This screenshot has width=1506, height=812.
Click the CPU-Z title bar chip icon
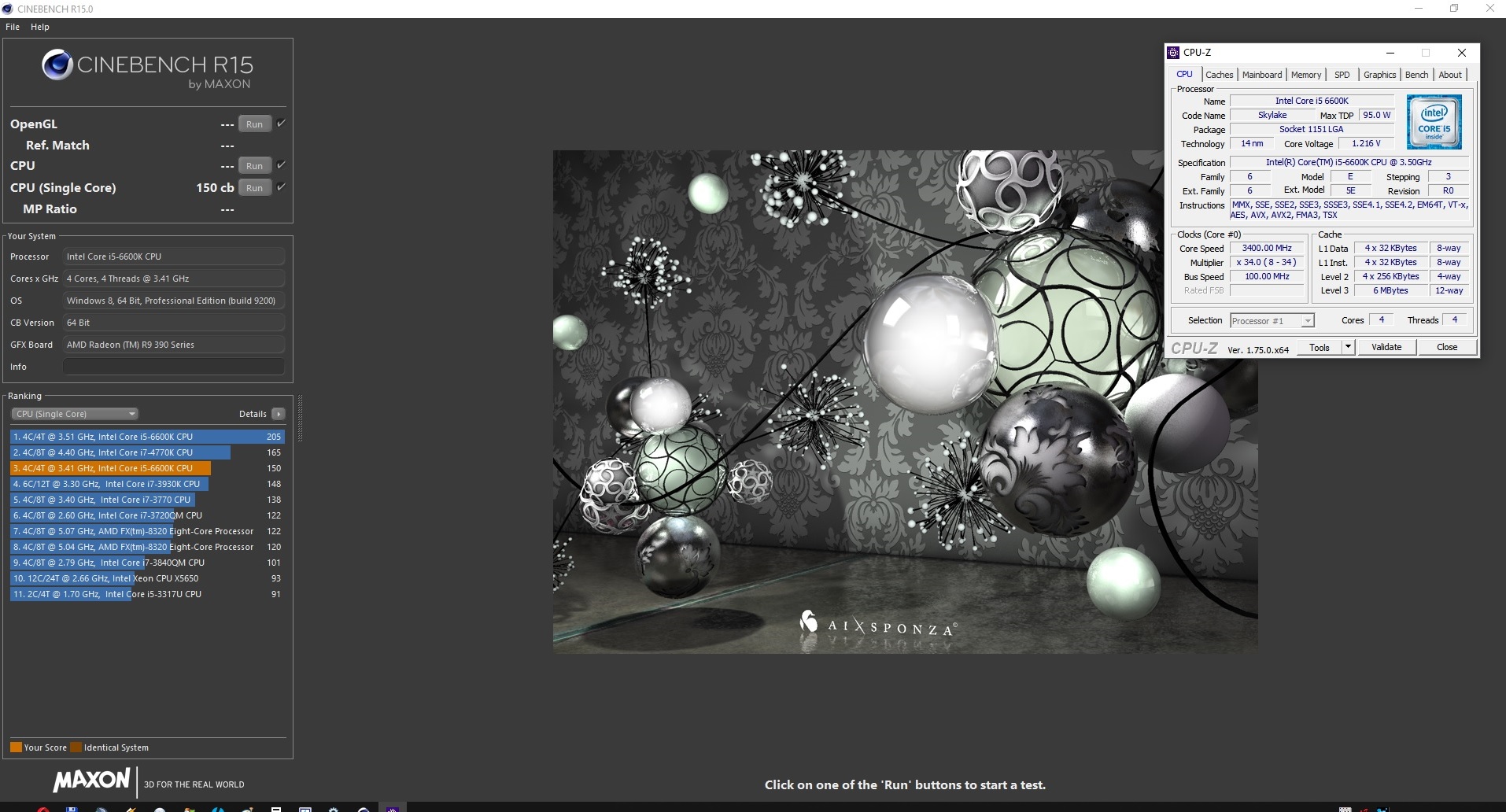[x=1173, y=53]
